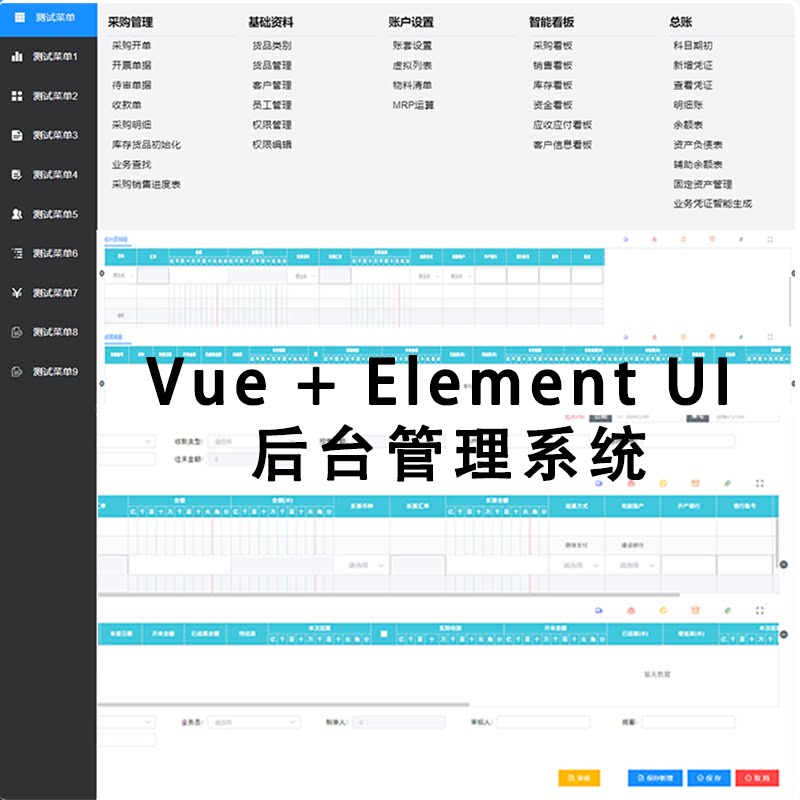Click the yen icon beside 测试菜单7

(x=17, y=292)
